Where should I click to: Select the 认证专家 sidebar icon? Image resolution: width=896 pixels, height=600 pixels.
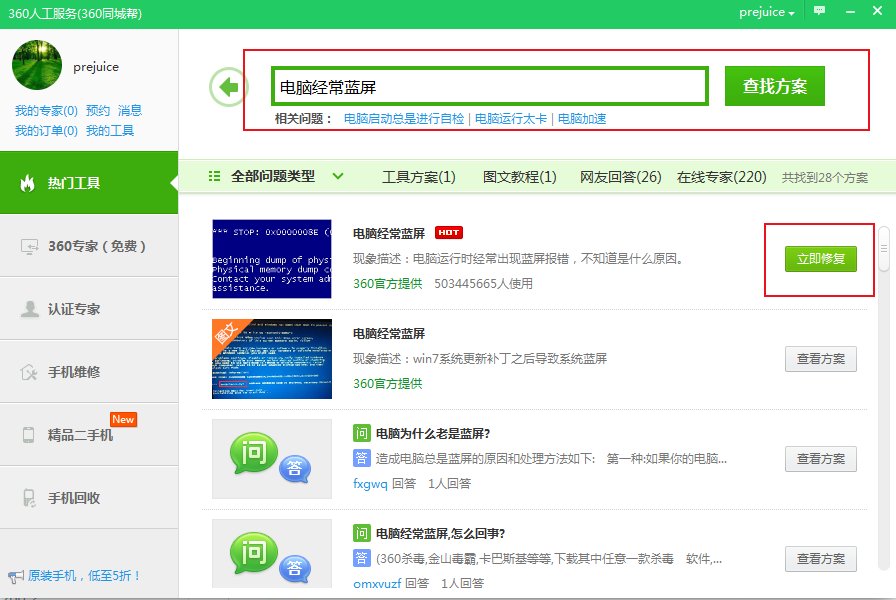[x=28, y=308]
